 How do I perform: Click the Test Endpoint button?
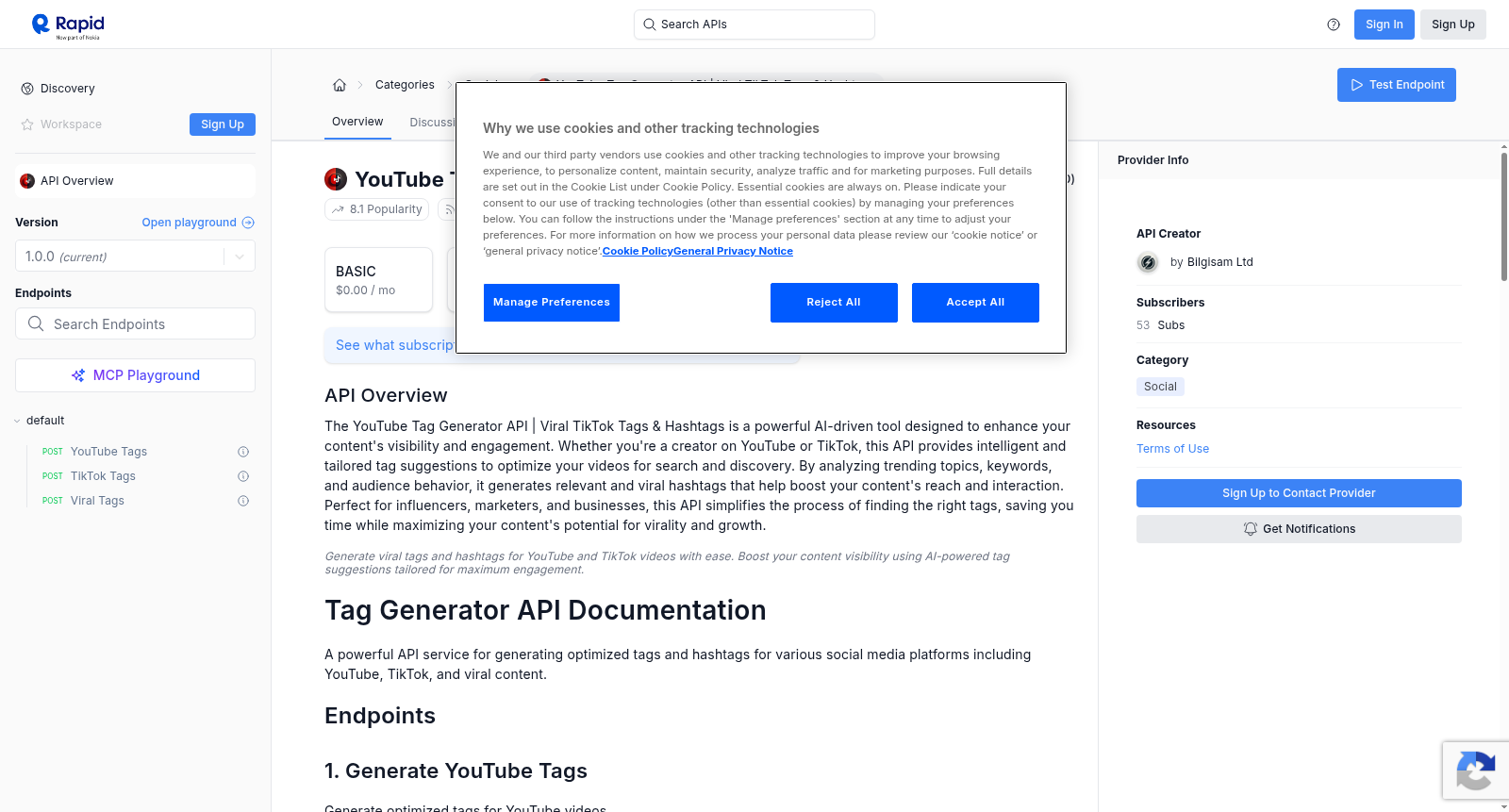tap(1397, 85)
